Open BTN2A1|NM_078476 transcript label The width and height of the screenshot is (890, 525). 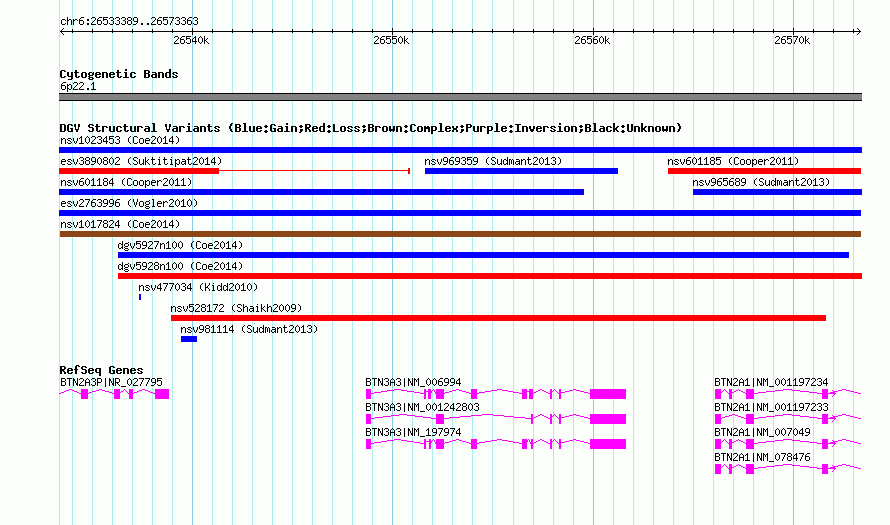coord(762,457)
